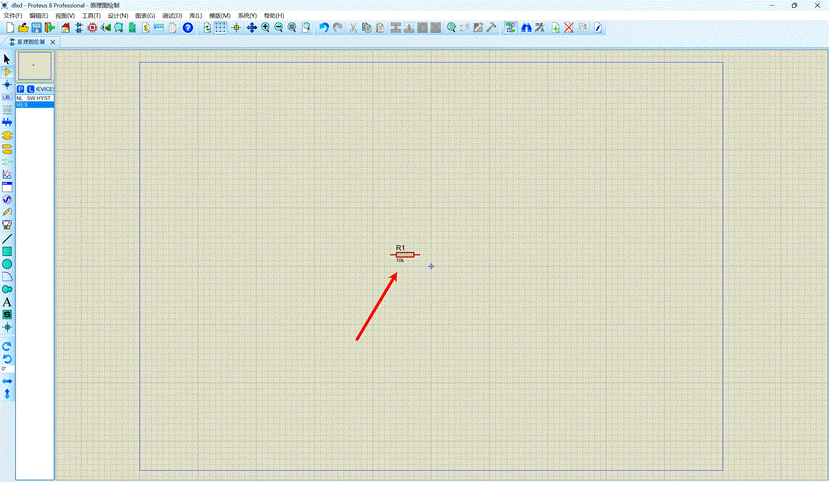This screenshot has width=829, height=482.
Task: Select the 2D graphics line tool
Action: click(x=7, y=239)
